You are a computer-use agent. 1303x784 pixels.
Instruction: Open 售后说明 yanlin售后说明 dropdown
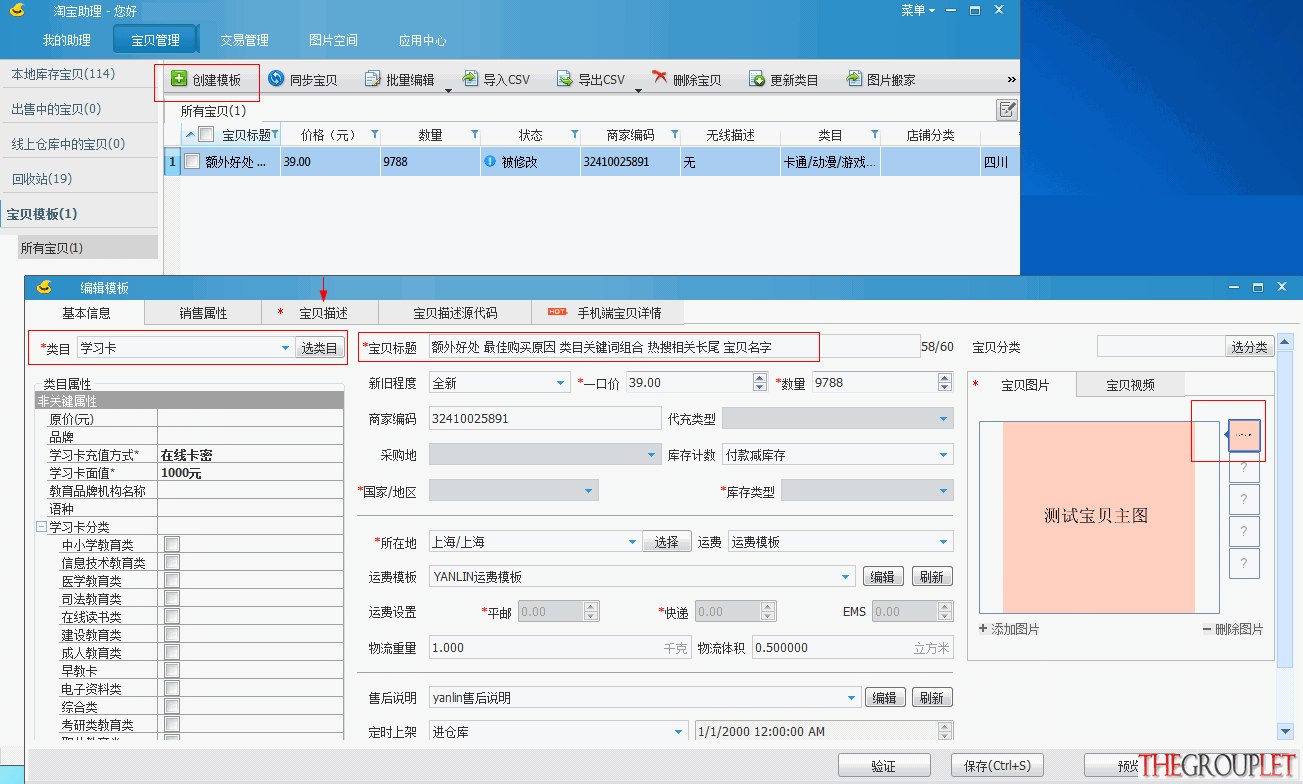[852, 697]
